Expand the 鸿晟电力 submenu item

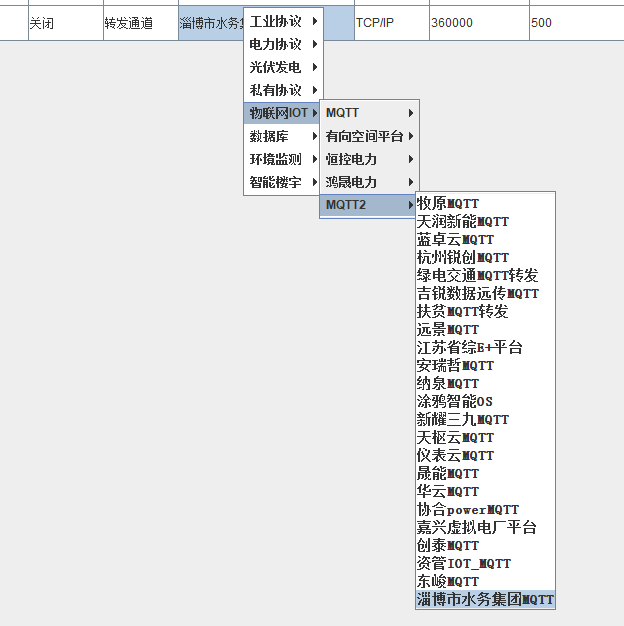tap(369, 182)
